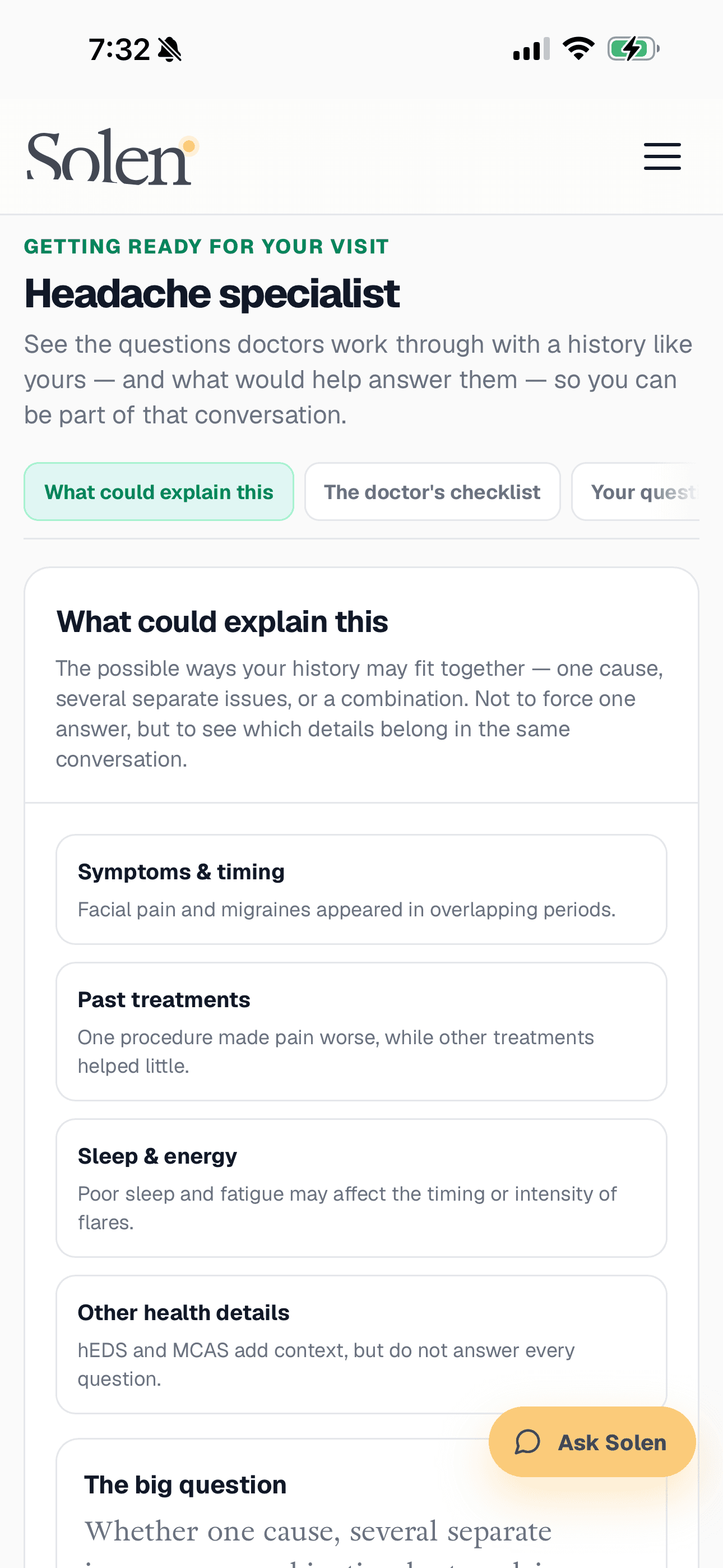Tap the Solen logo
The width and height of the screenshot is (723, 1568).
coord(113,156)
